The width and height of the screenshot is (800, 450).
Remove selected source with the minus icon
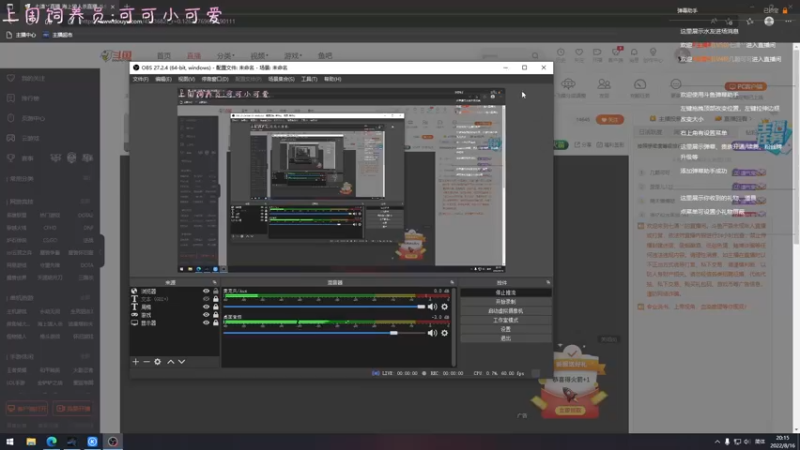[x=146, y=362]
